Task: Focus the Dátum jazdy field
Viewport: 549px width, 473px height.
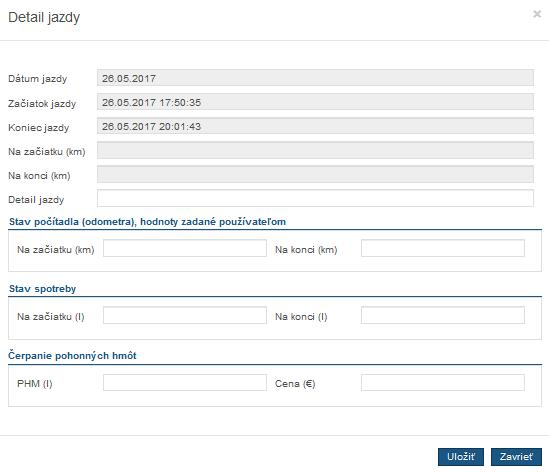Action: point(315,78)
